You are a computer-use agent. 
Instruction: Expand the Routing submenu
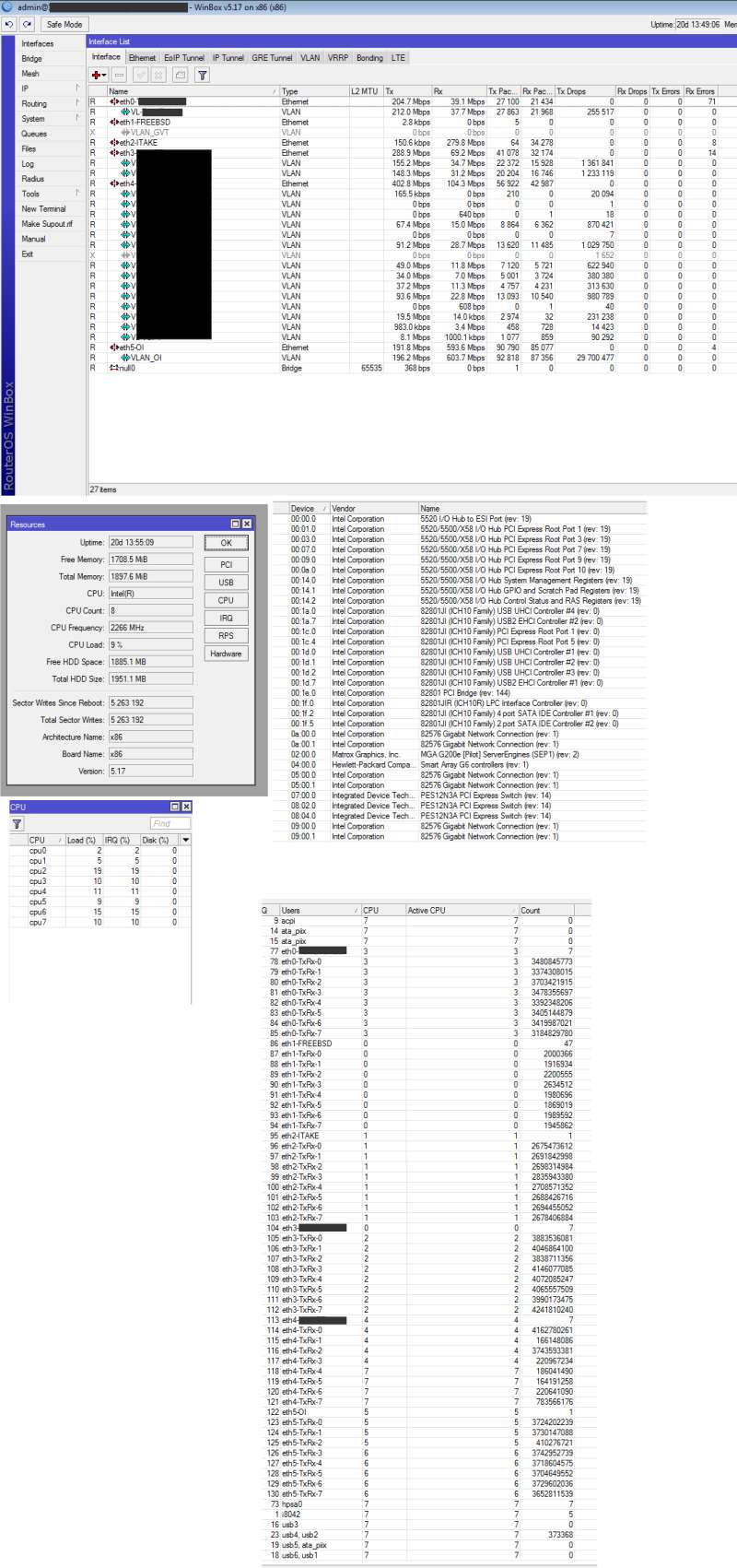(x=51, y=103)
